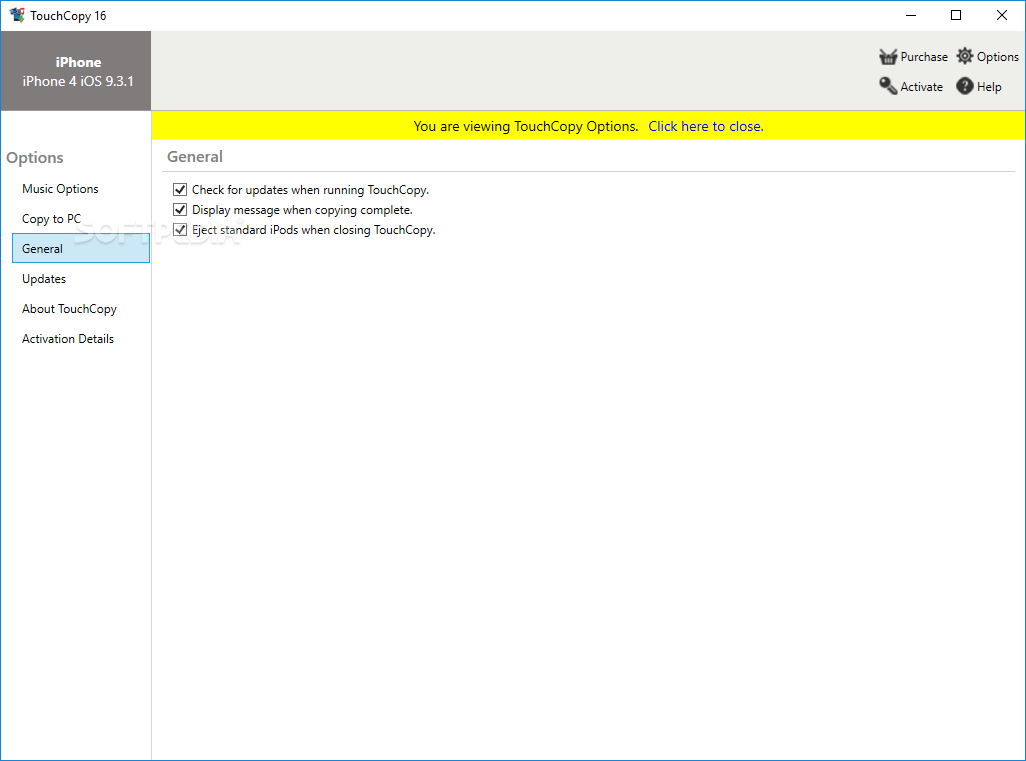The height and width of the screenshot is (761, 1026).
Task: Click the 'Options' sidebar heading
Action: click(x=35, y=158)
